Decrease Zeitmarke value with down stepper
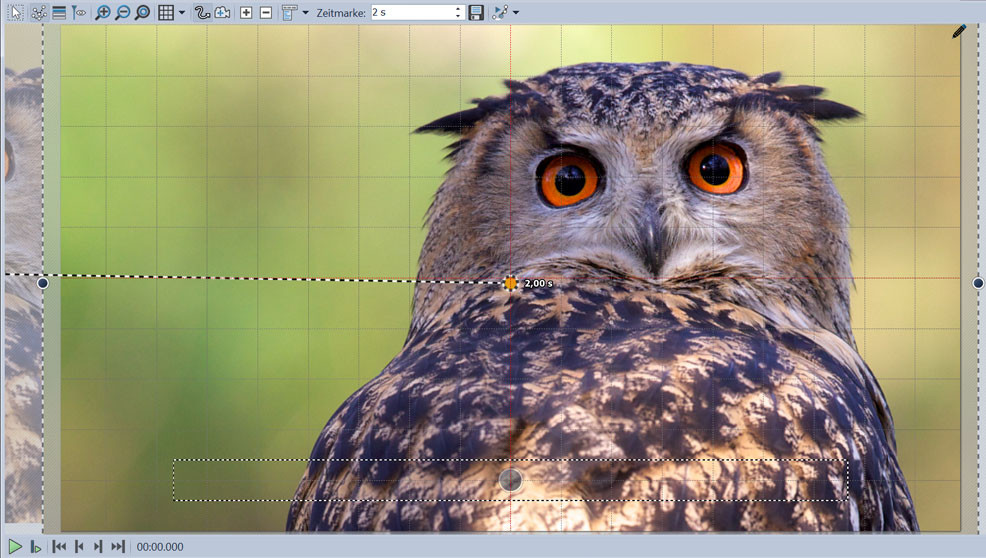The height and width of the screenshot is (558, 986). [458, 16]
